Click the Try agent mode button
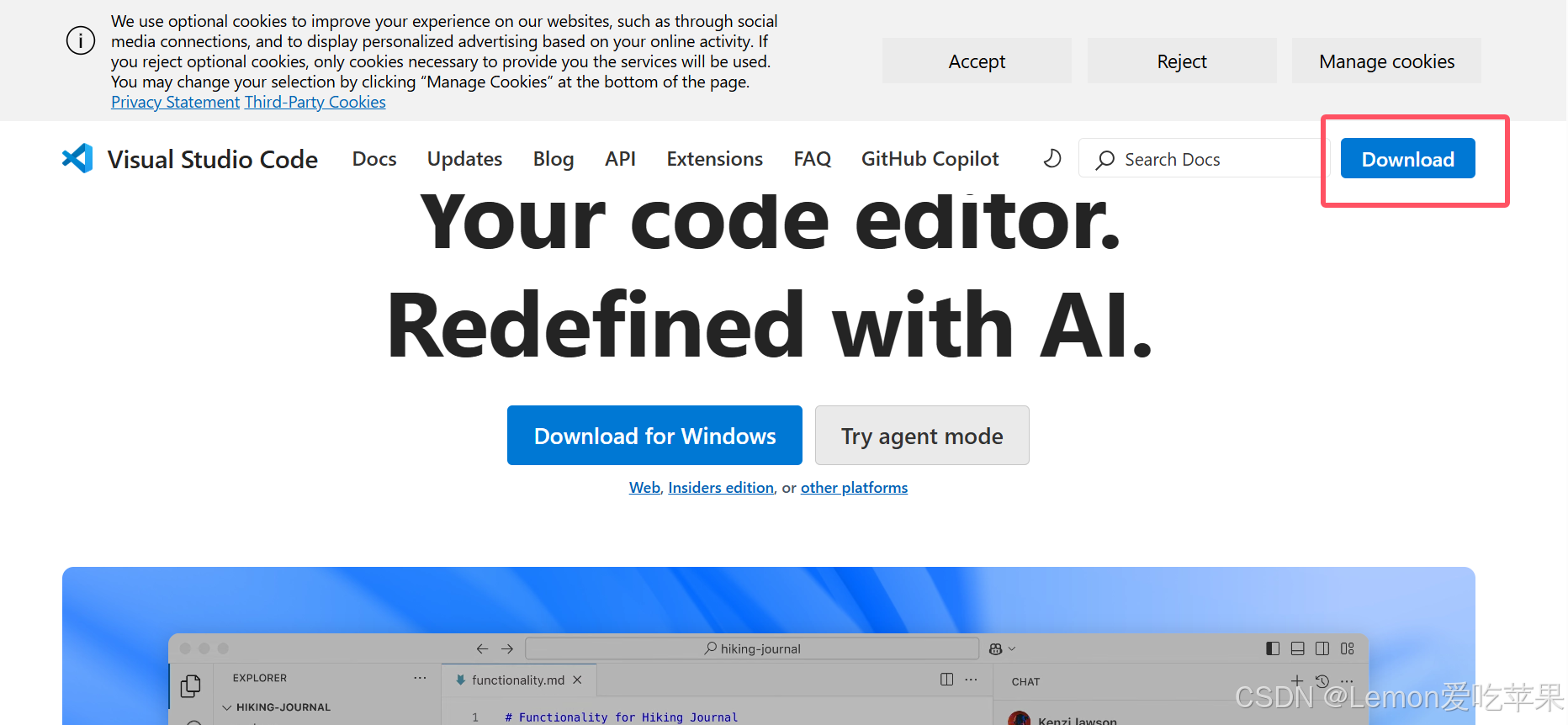This screenshot has height=725, width=1568. click(x=922, y=435)
